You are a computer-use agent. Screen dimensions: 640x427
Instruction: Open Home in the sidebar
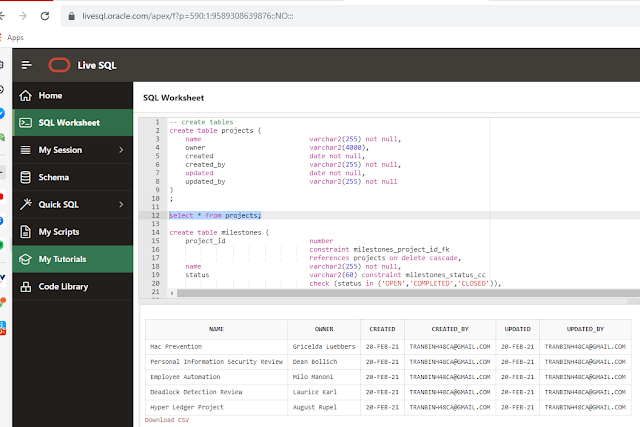pyautogui.click(x=73, y=96)
